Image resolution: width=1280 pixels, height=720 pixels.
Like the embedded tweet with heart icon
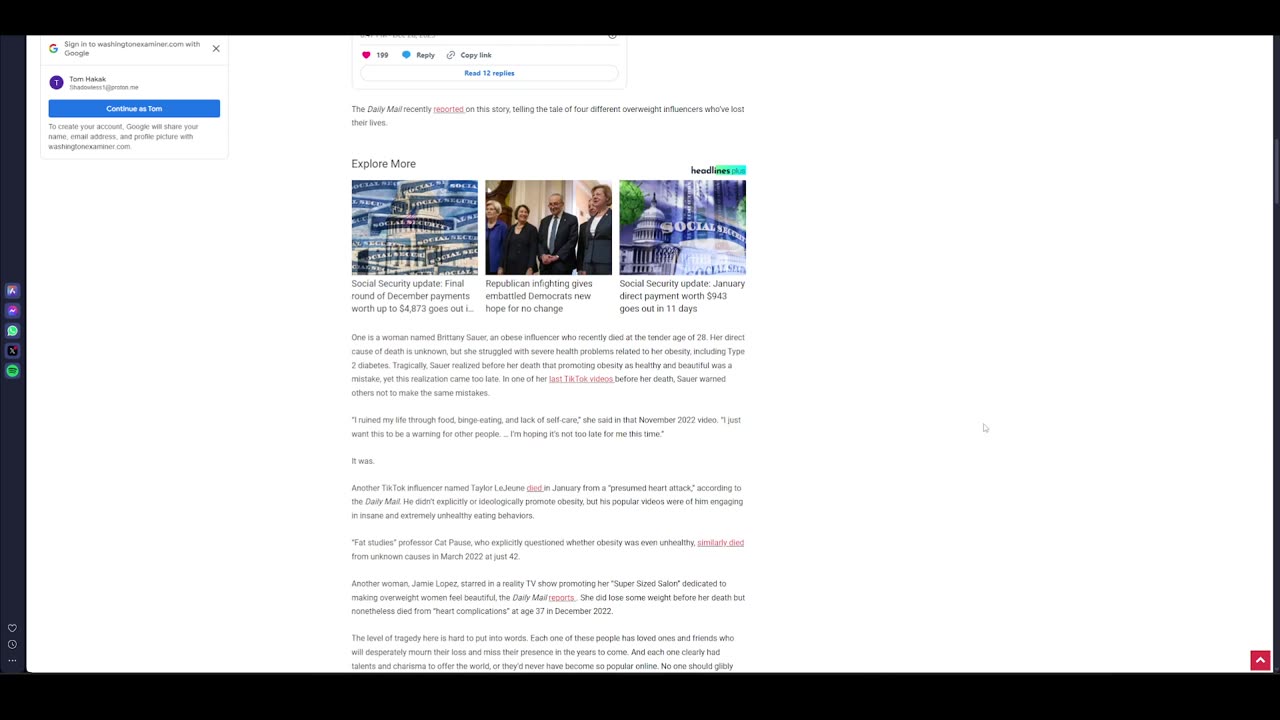point(366,55)
